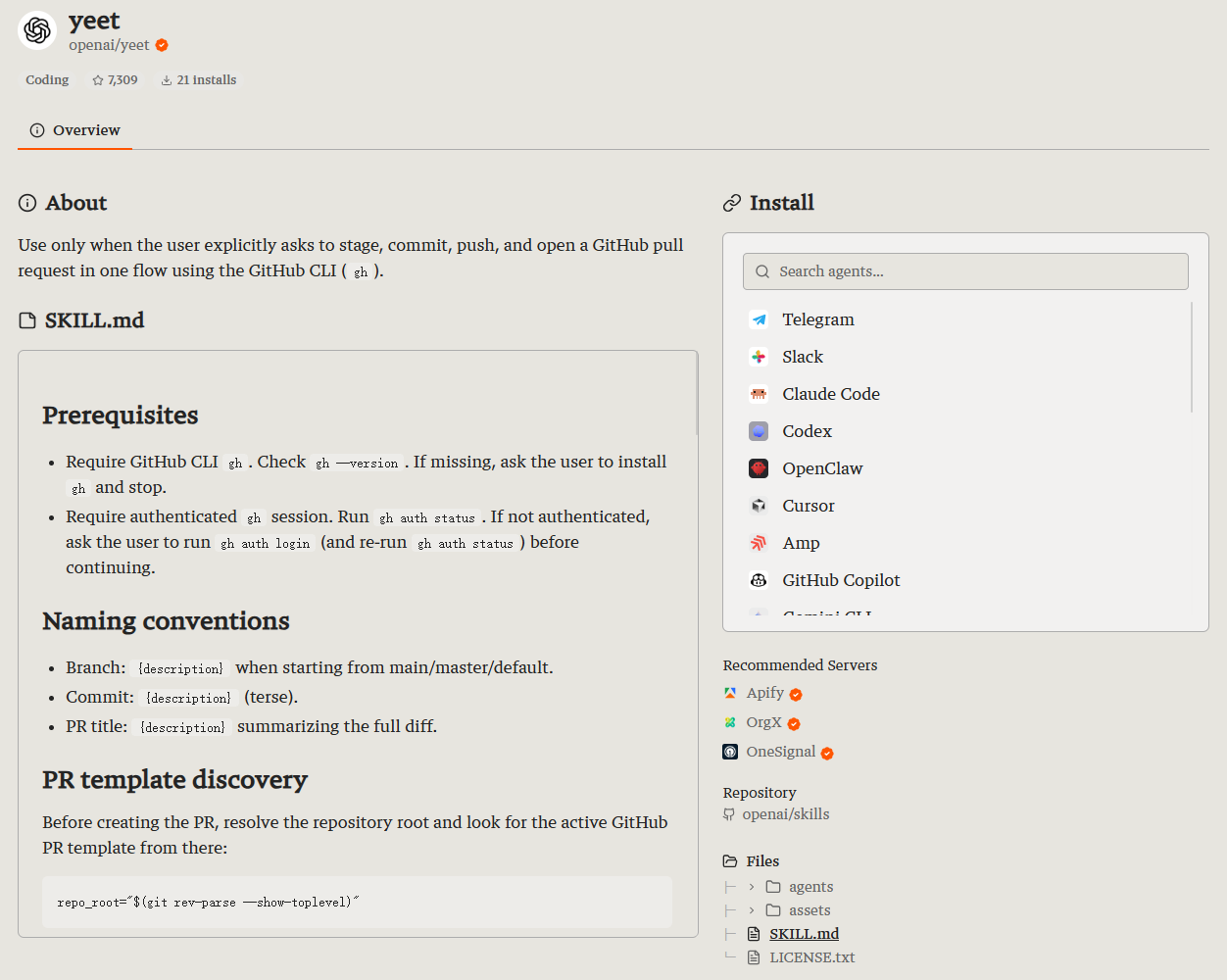
Task: Click the file icon next to LICENSE.txt
Action: 754,957
